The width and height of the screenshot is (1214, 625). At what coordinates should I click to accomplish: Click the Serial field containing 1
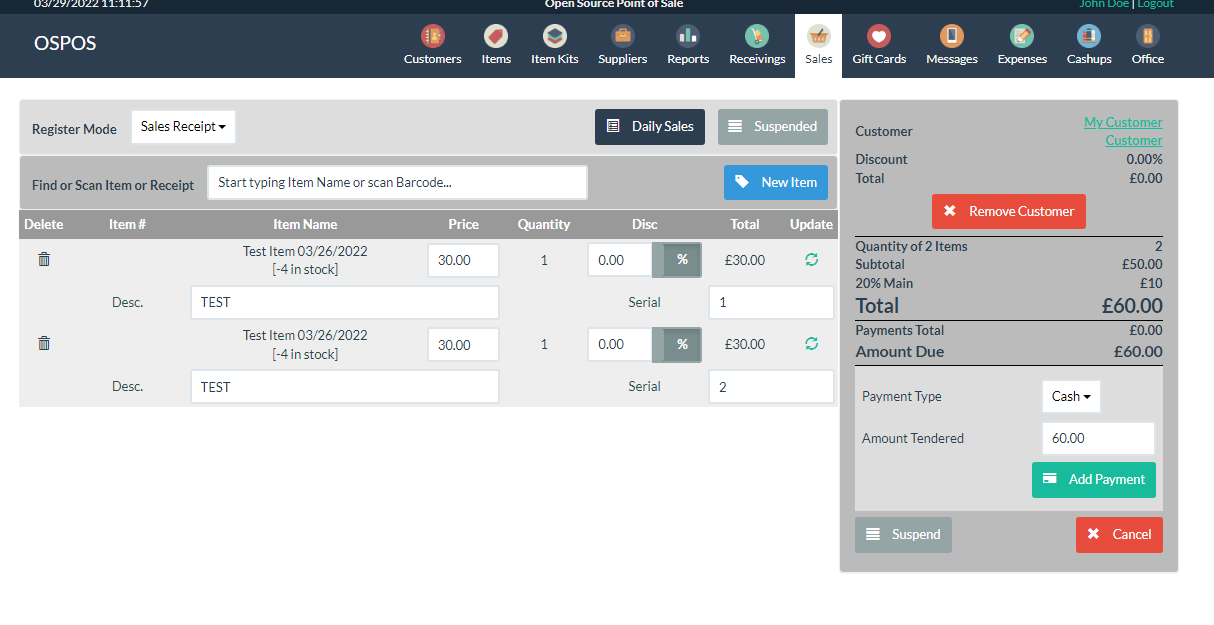coord(771,302)
